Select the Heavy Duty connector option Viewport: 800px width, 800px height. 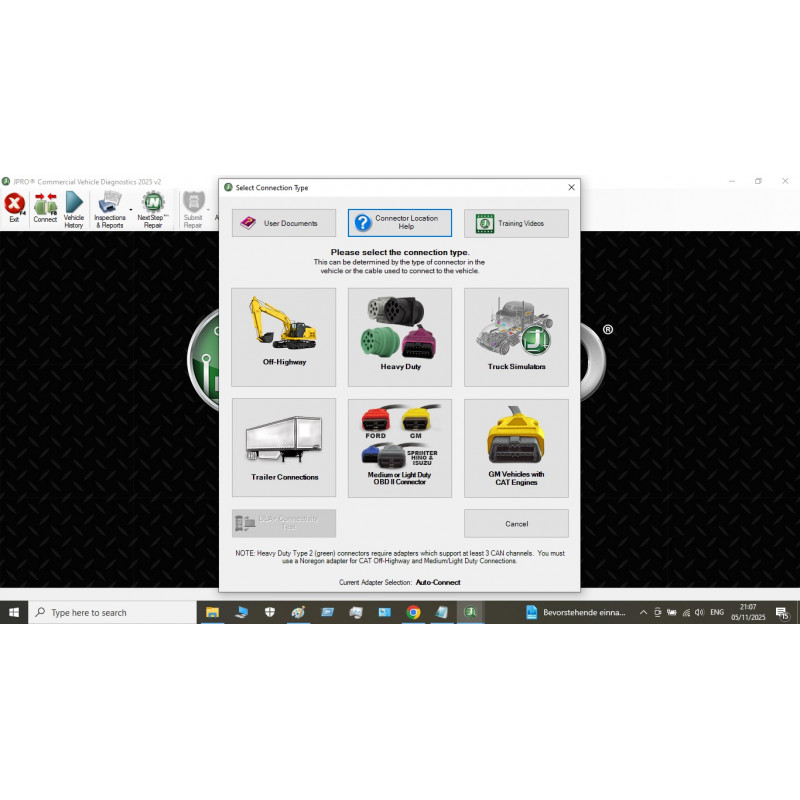click(400, 335)
